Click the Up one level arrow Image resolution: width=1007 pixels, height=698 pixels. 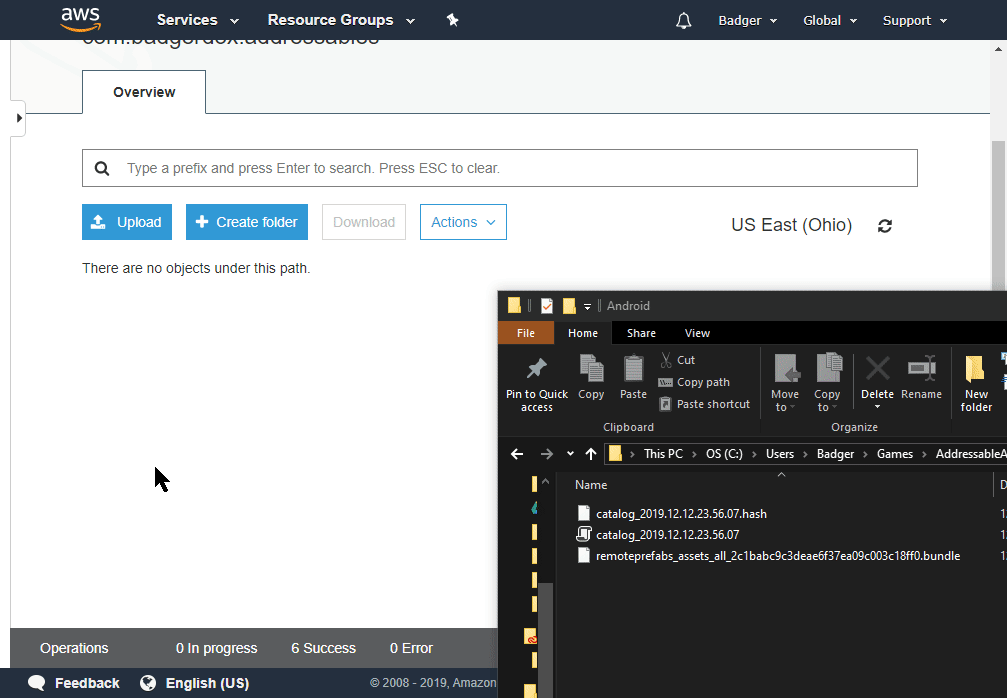(591, 454)
